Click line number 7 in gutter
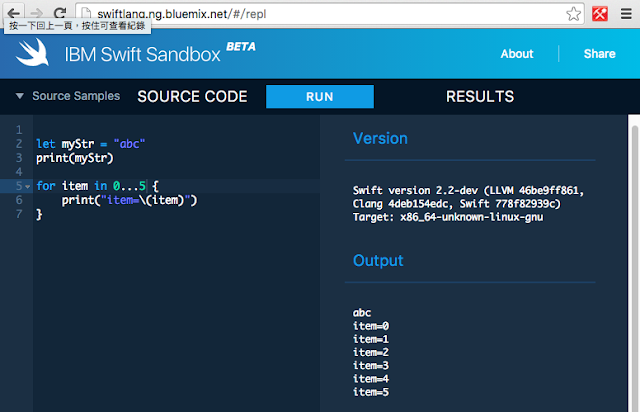 coord(19,214)
